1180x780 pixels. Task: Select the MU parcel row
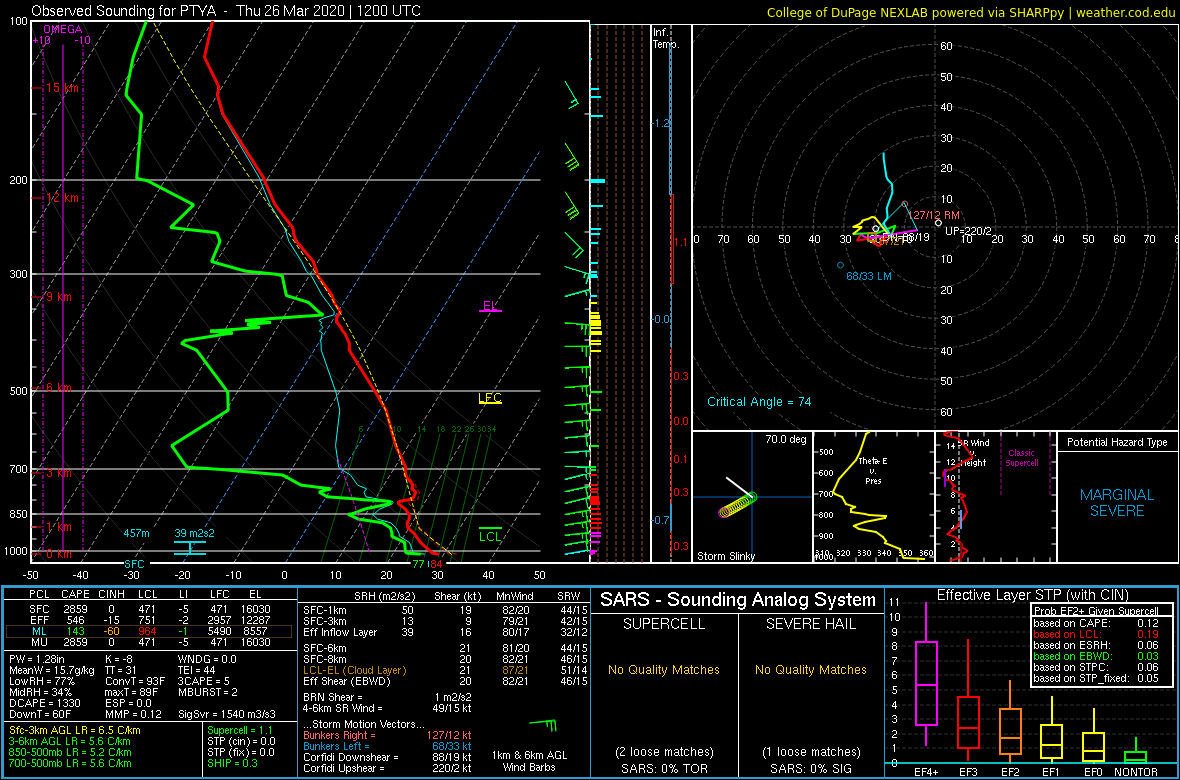(150, 644)
